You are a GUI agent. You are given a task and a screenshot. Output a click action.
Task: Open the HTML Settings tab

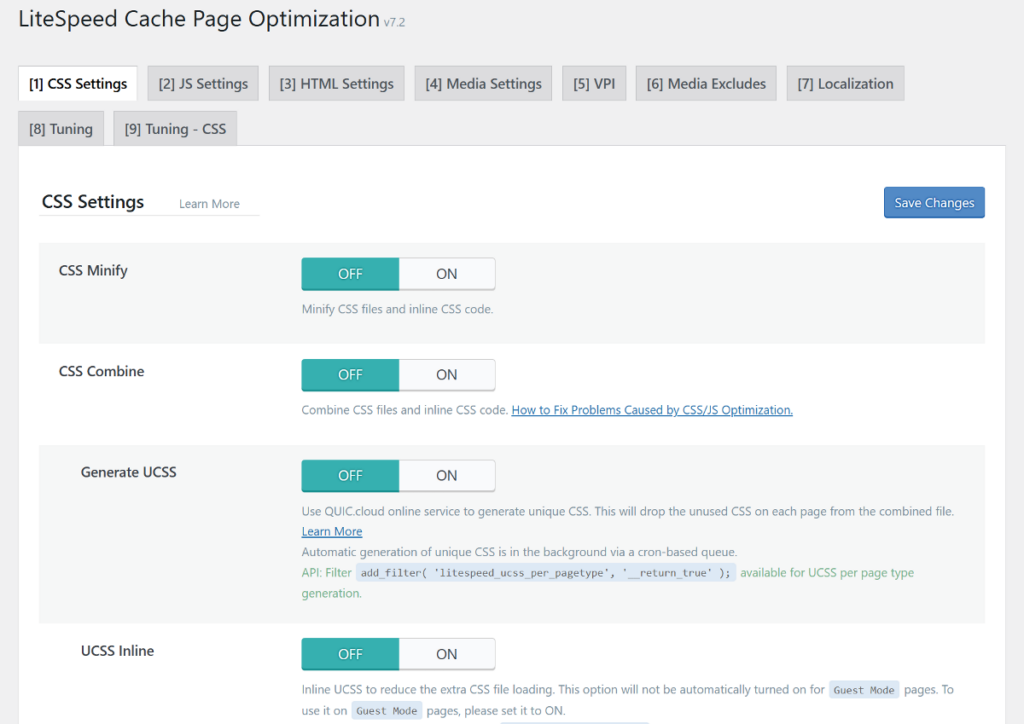pos(336,83)
